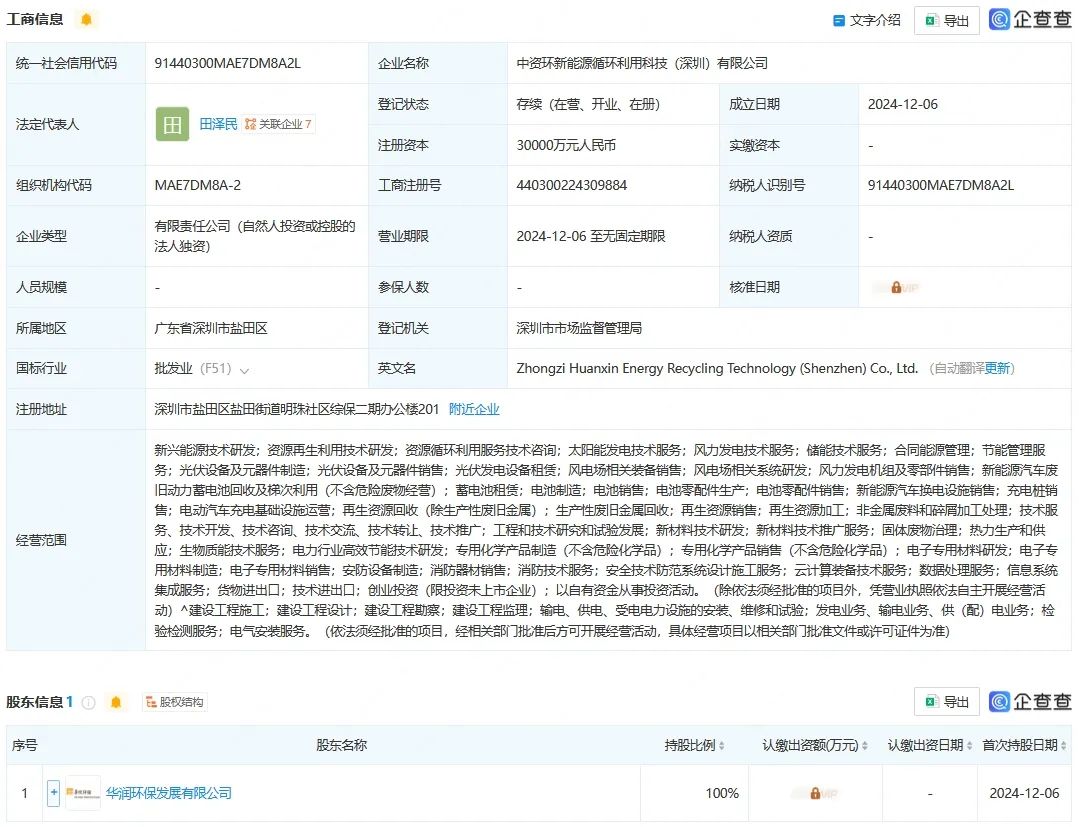Click the 田 avatar of the legal representative

point(172,124)
